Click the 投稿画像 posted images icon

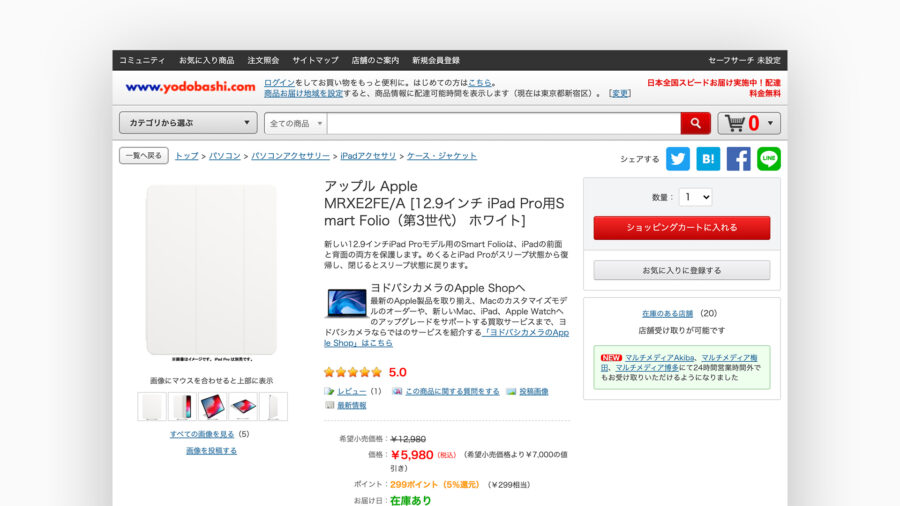click(511, 391)
